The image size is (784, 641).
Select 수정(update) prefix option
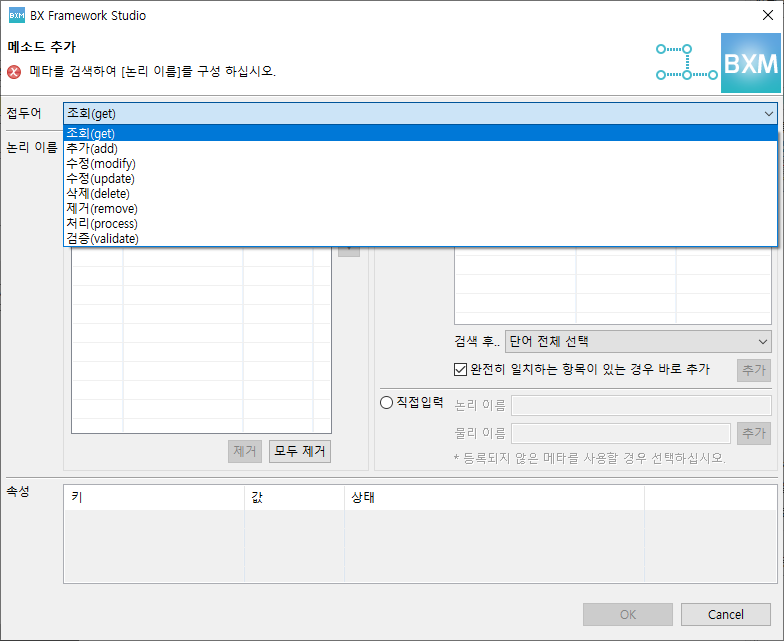[x=420, y=178]
